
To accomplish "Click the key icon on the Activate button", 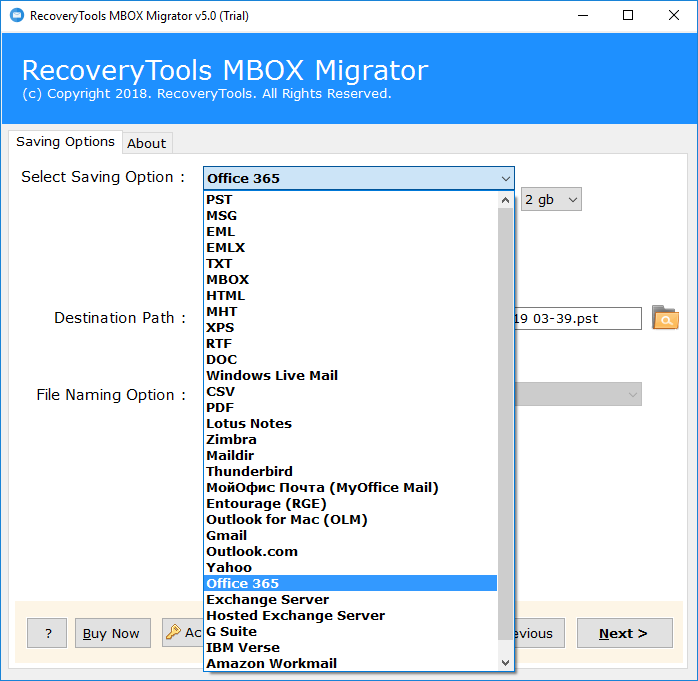I will click(x=173, y=632).
